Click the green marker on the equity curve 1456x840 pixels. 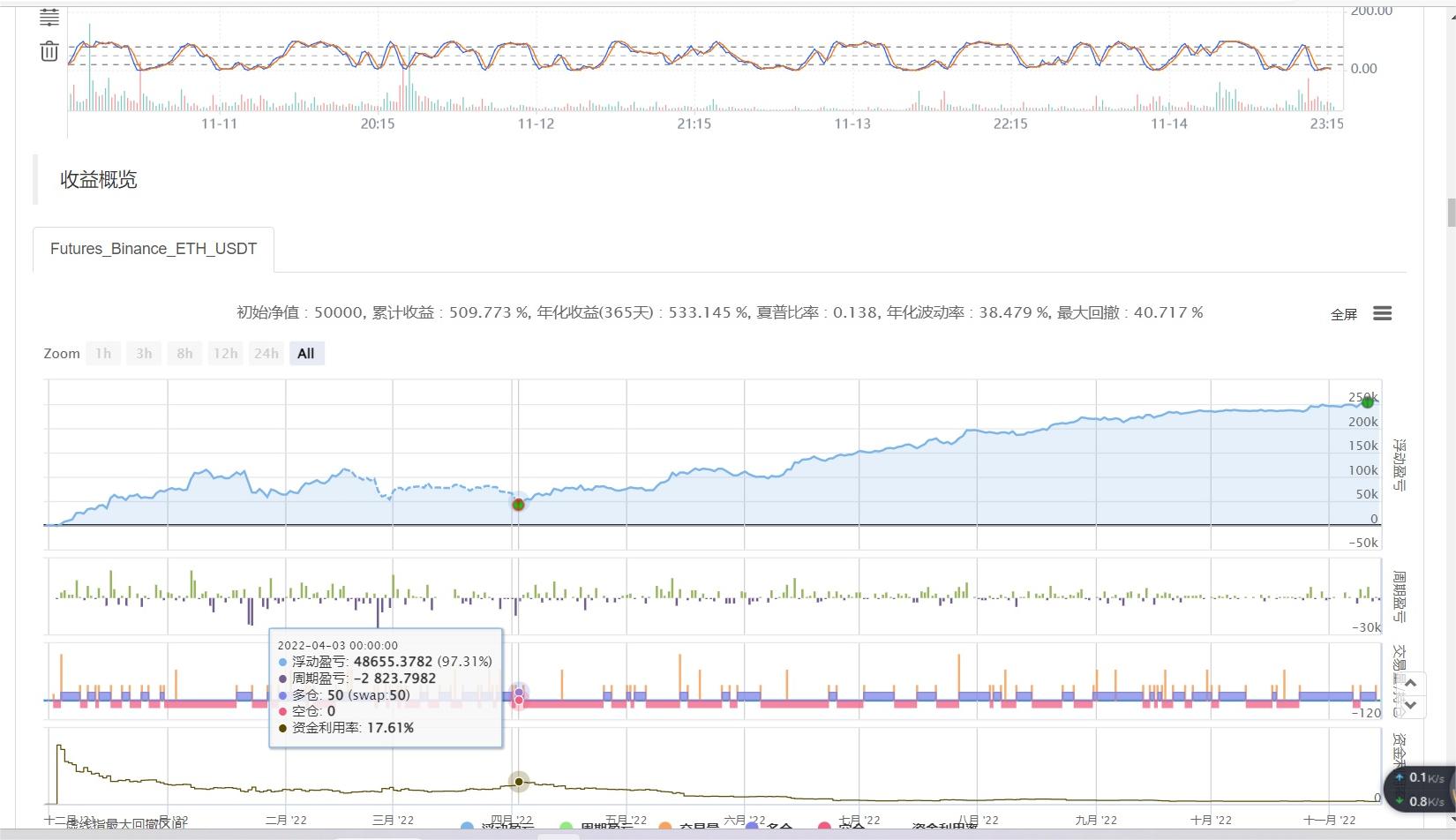click(x=1367, y=401)
